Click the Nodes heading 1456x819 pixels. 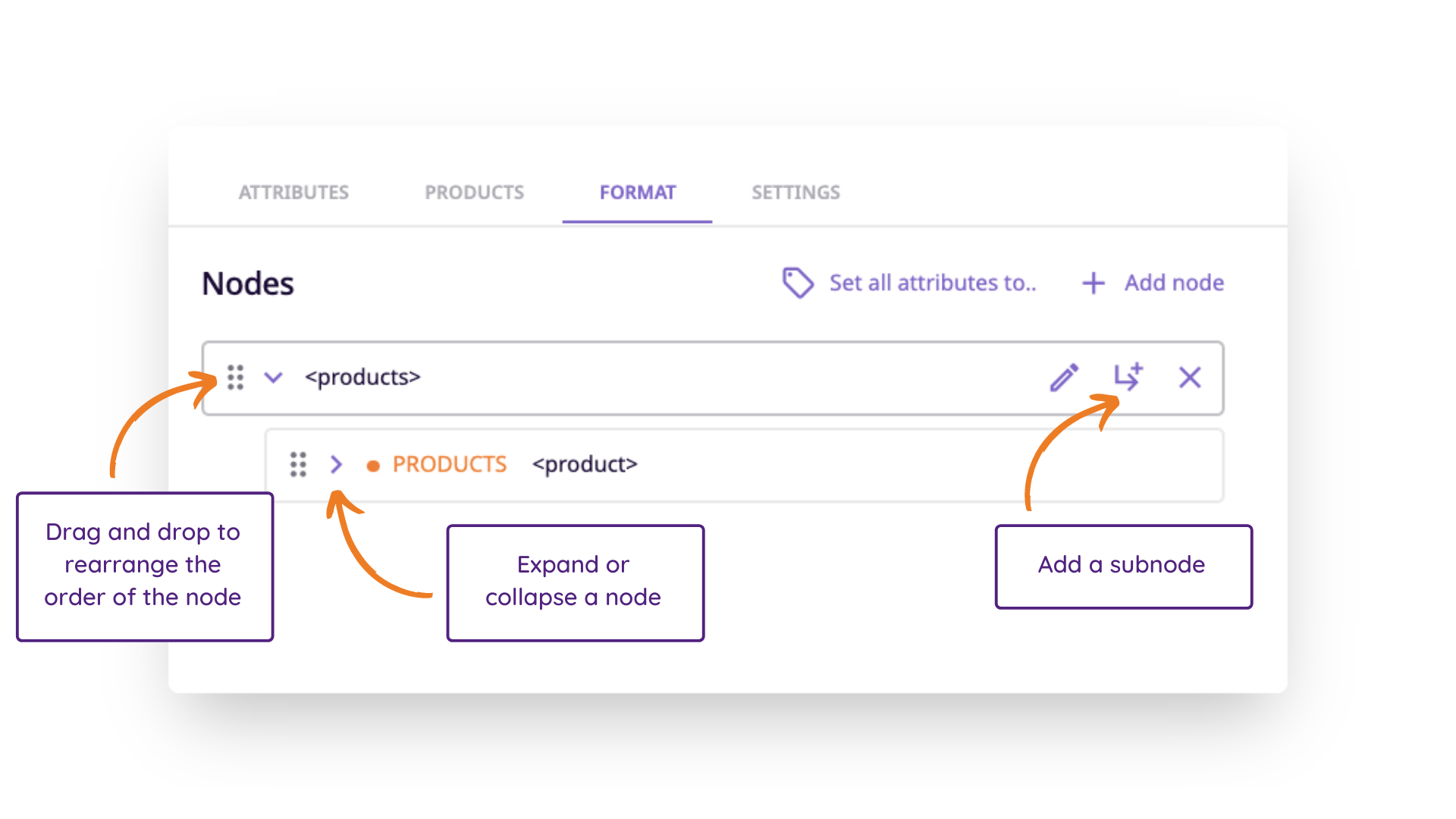coord(248,284)
